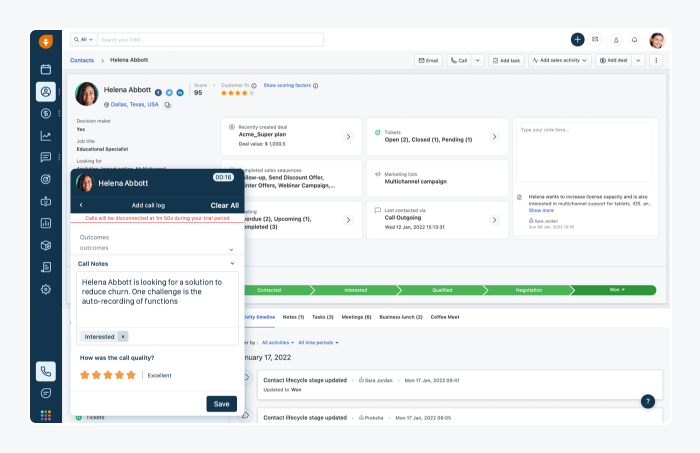The width and height of the screenshot is (700, 453).
Task: Open the settings gear in sidebar
Action: pos(46,289)
